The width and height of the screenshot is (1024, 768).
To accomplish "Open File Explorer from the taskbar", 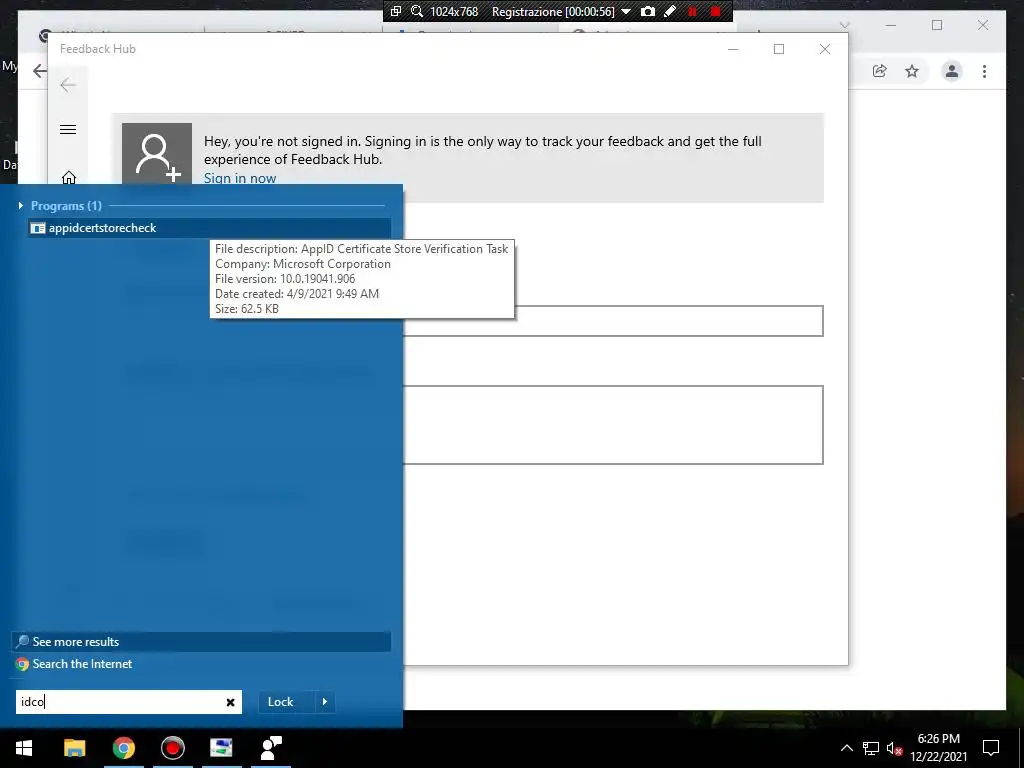I will [74, 748].
